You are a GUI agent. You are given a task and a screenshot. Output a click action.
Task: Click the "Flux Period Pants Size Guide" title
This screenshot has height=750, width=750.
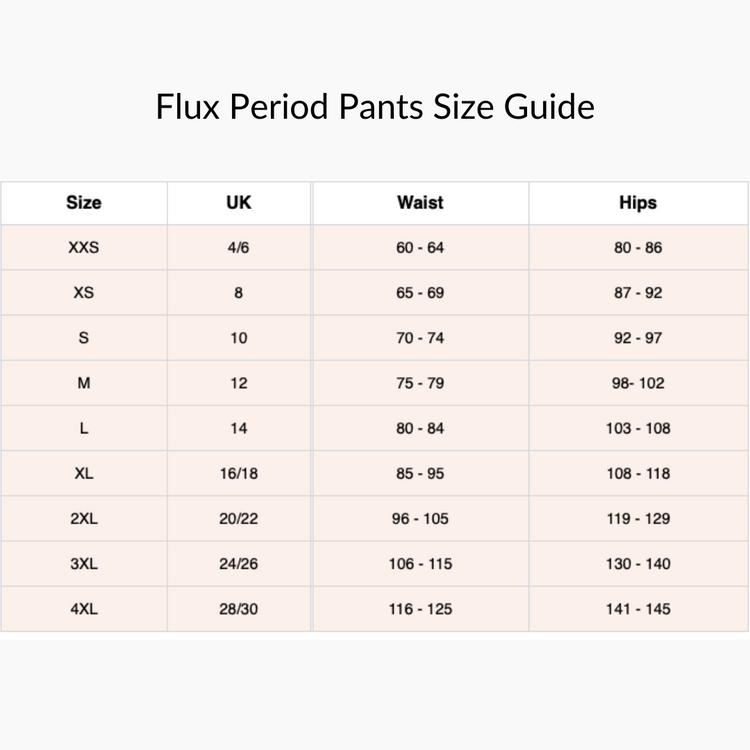pyautogui.click(x=375, y=106)
